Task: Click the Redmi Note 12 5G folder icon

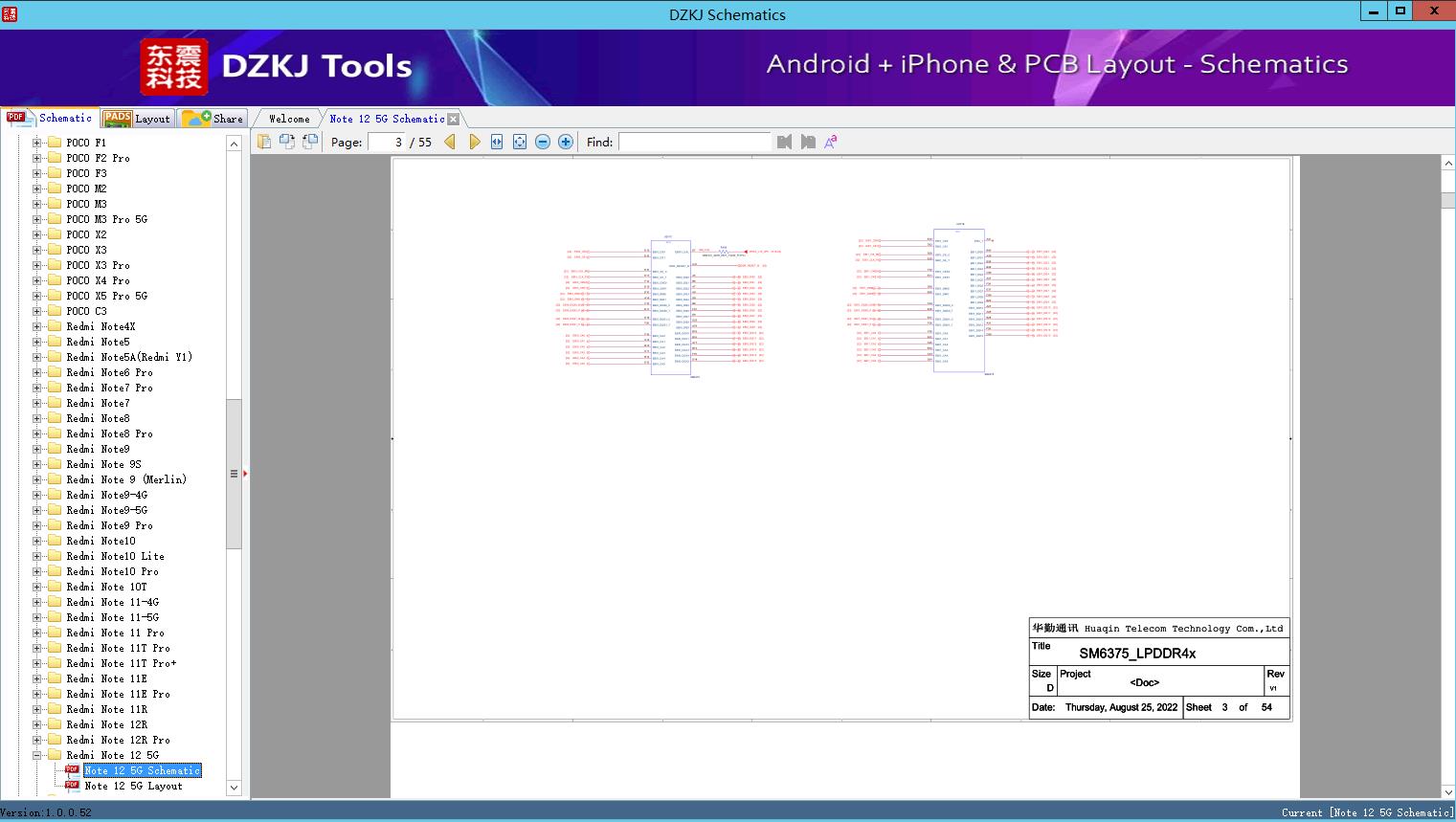Action: point(55,755)
